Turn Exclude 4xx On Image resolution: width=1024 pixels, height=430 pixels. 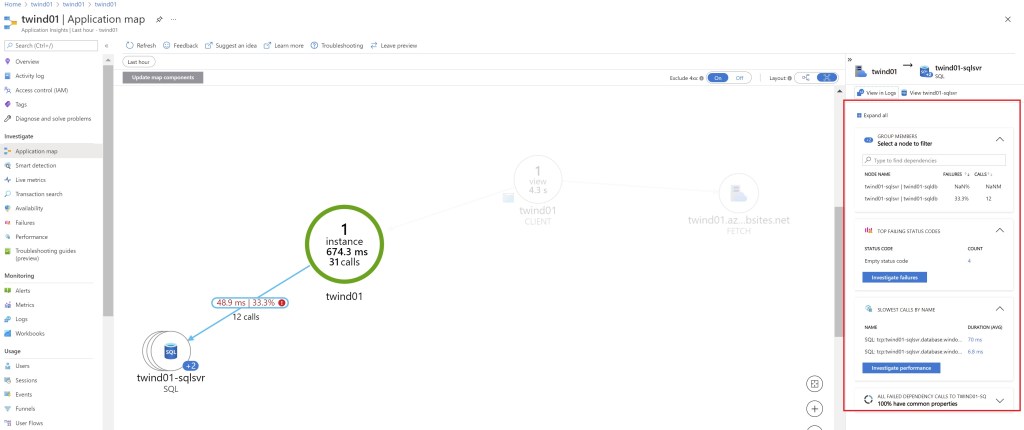719,77
